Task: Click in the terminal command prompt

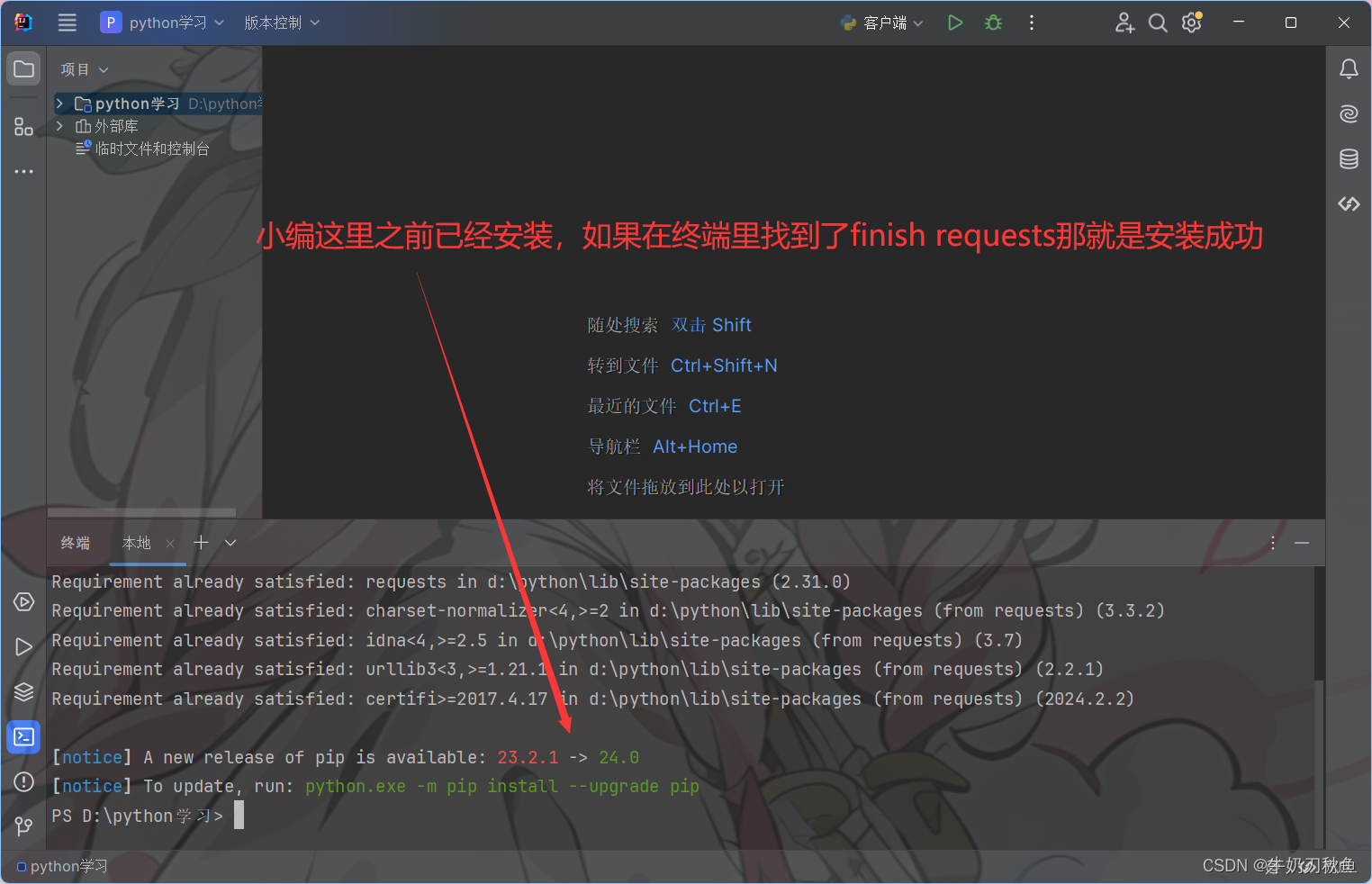Action: [238, 815]
